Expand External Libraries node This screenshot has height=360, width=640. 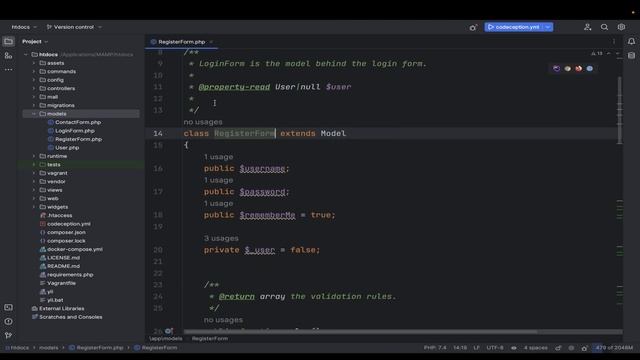pyautogui.click(x=61, y=309)
